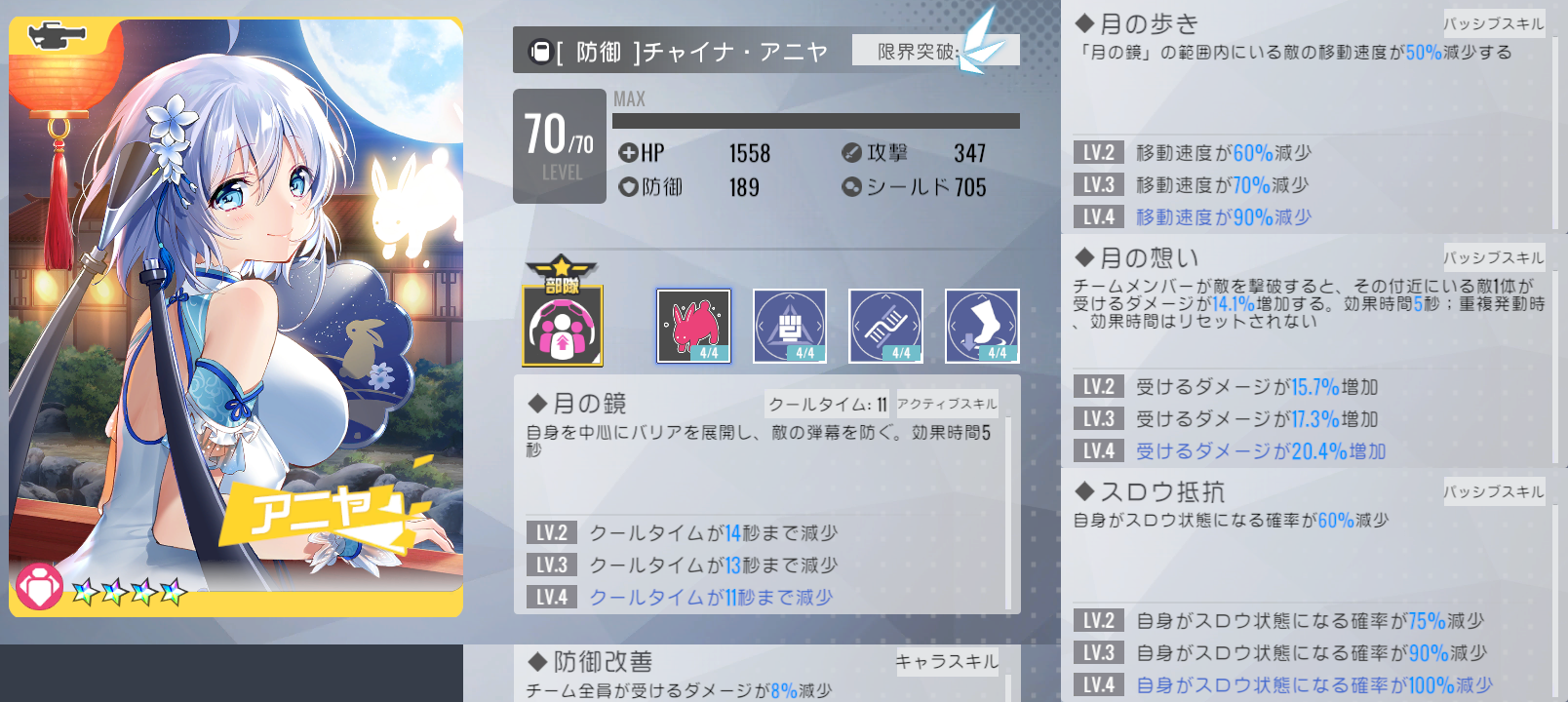Select the fist-and-shield skill icon
The image size is (1568, 702).
tap(790, 326)
